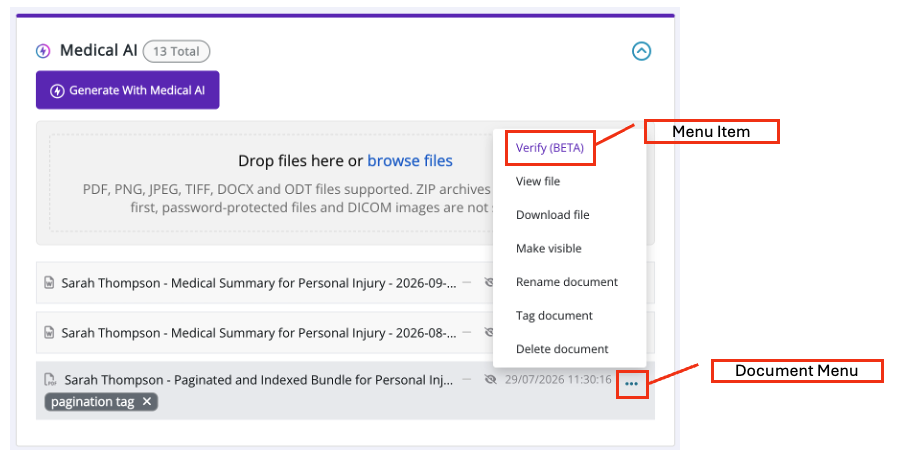Screen dimensions: 903x459
Task: Select Make visible menu option
Action: click(x=548, y=249)
